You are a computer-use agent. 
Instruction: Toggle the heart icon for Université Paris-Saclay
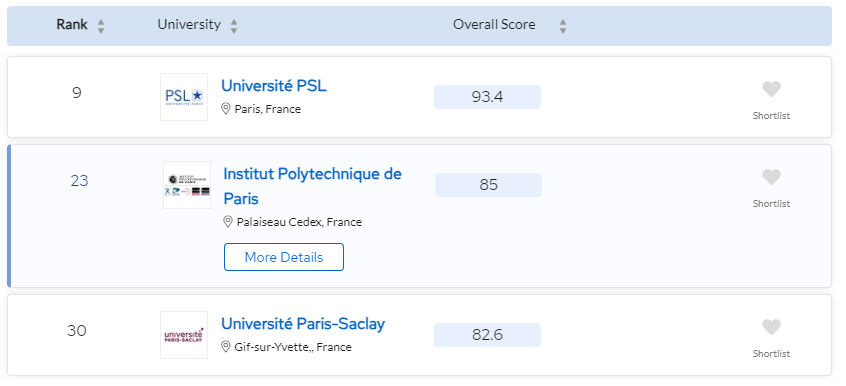click(x=771, y=328)
